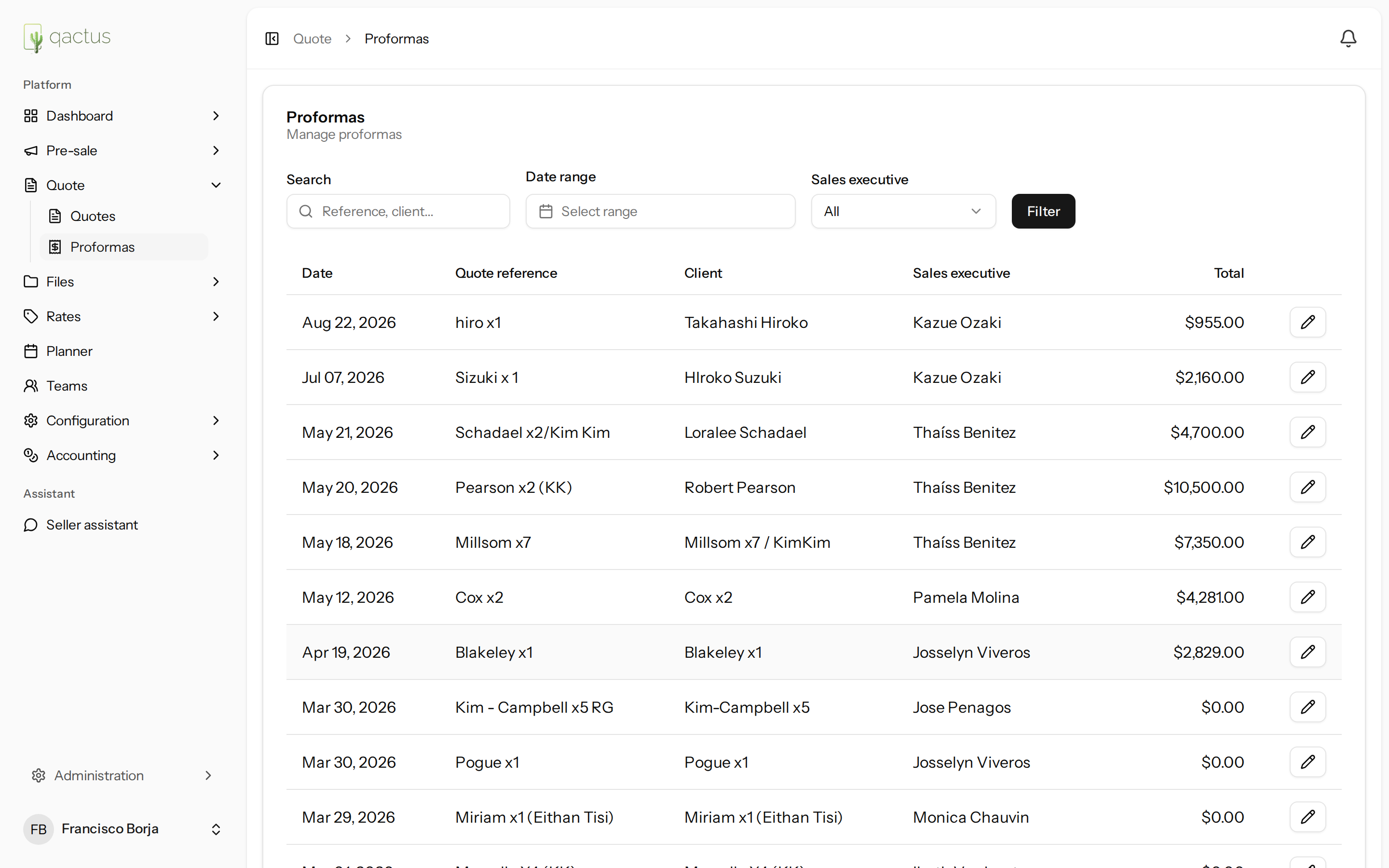This screenshot has width=1389, height=868.
Task: Expand the Configuration menu chevron
Action: 216,421
